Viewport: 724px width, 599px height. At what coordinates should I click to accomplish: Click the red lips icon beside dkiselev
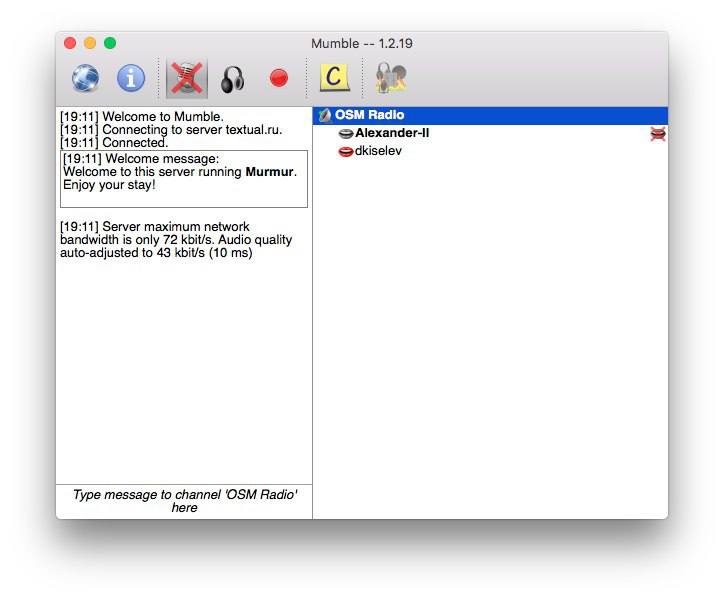point(346,151)
